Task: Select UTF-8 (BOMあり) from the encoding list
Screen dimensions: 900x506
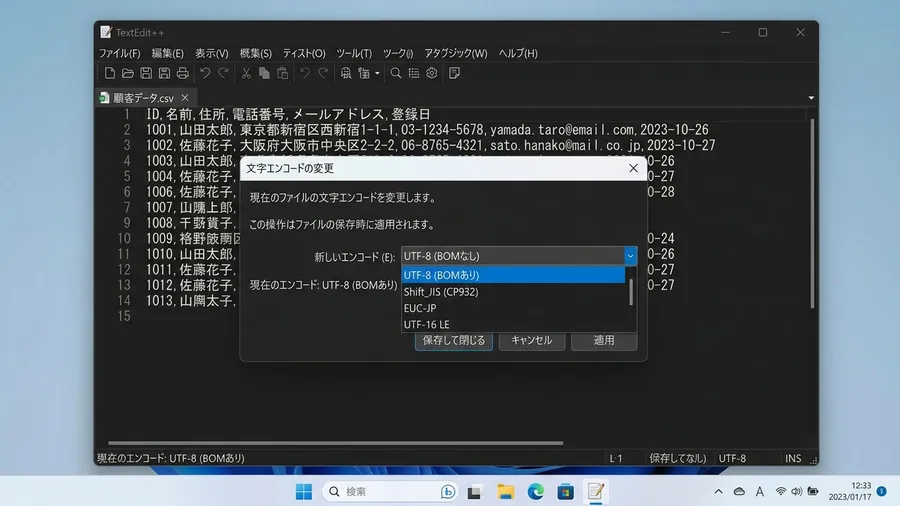Action: pyautogui.click(x=513, y=275)
